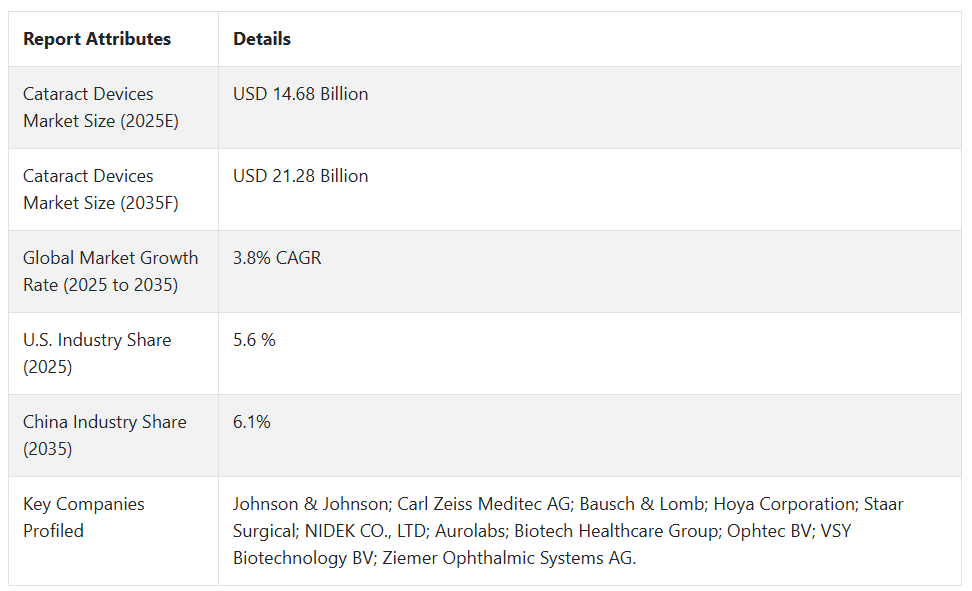
Task: Click the Biotech Healthcare Group text
Action: click(617, 531)
